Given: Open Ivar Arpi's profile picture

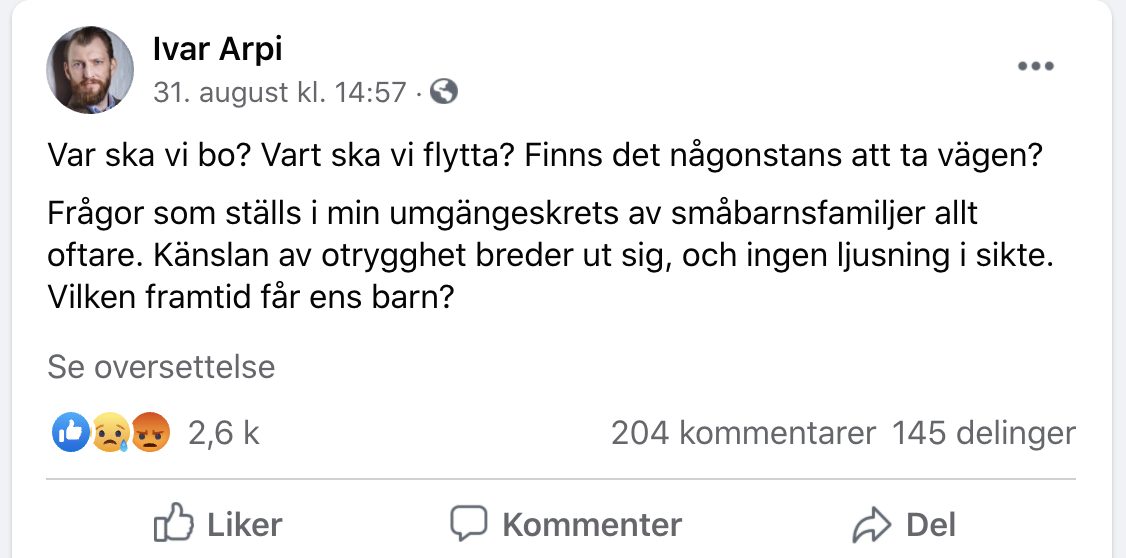Looking at the screenshot, I should (x=90, y=70).
